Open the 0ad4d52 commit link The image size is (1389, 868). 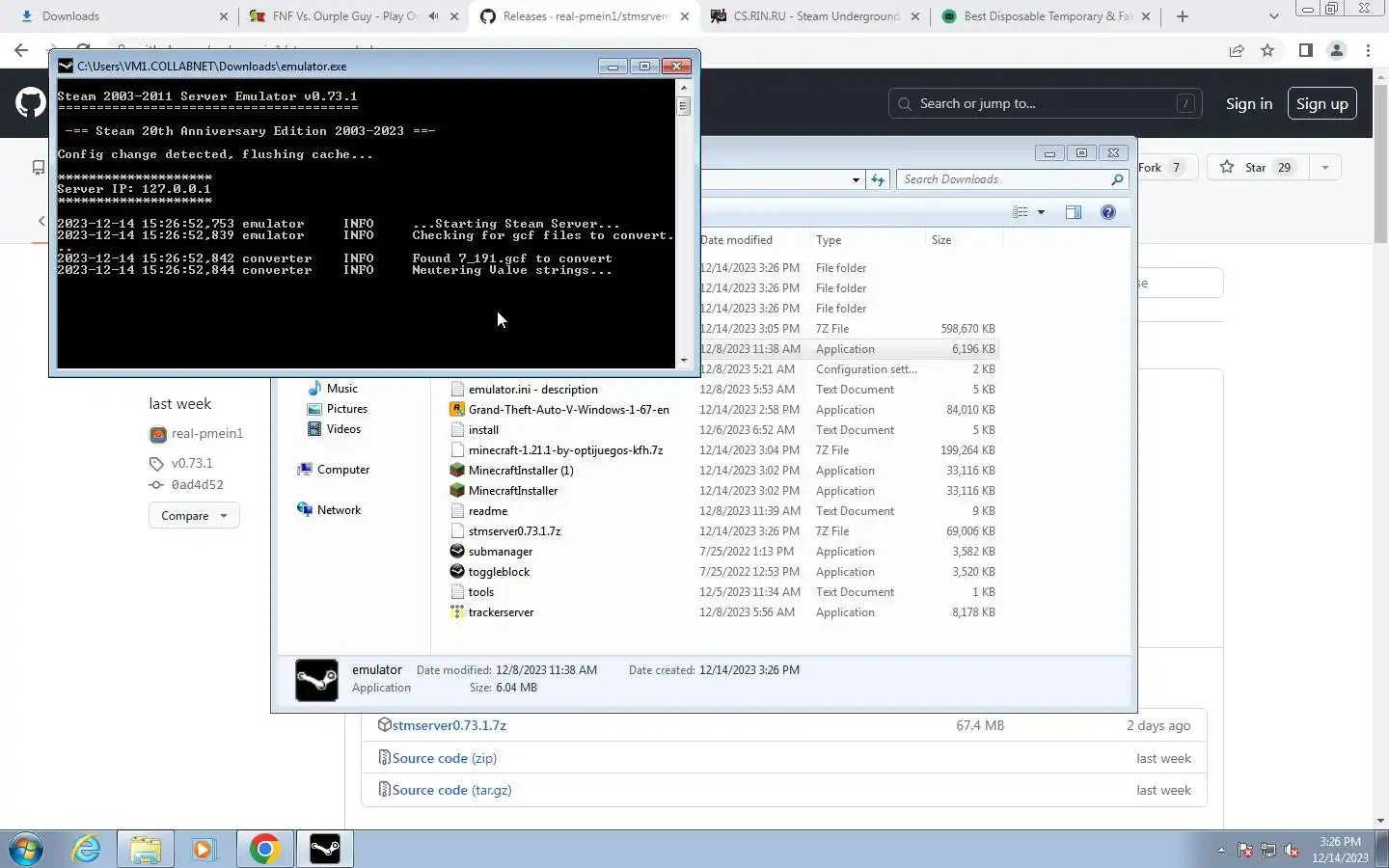coord(197,485)
